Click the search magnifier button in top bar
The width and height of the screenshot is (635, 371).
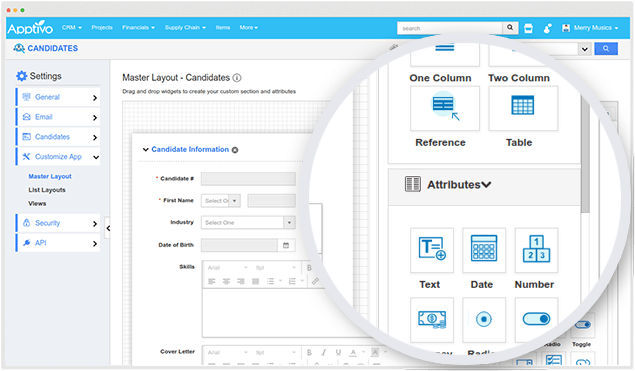pyautogui.click(x=510, y=28)
